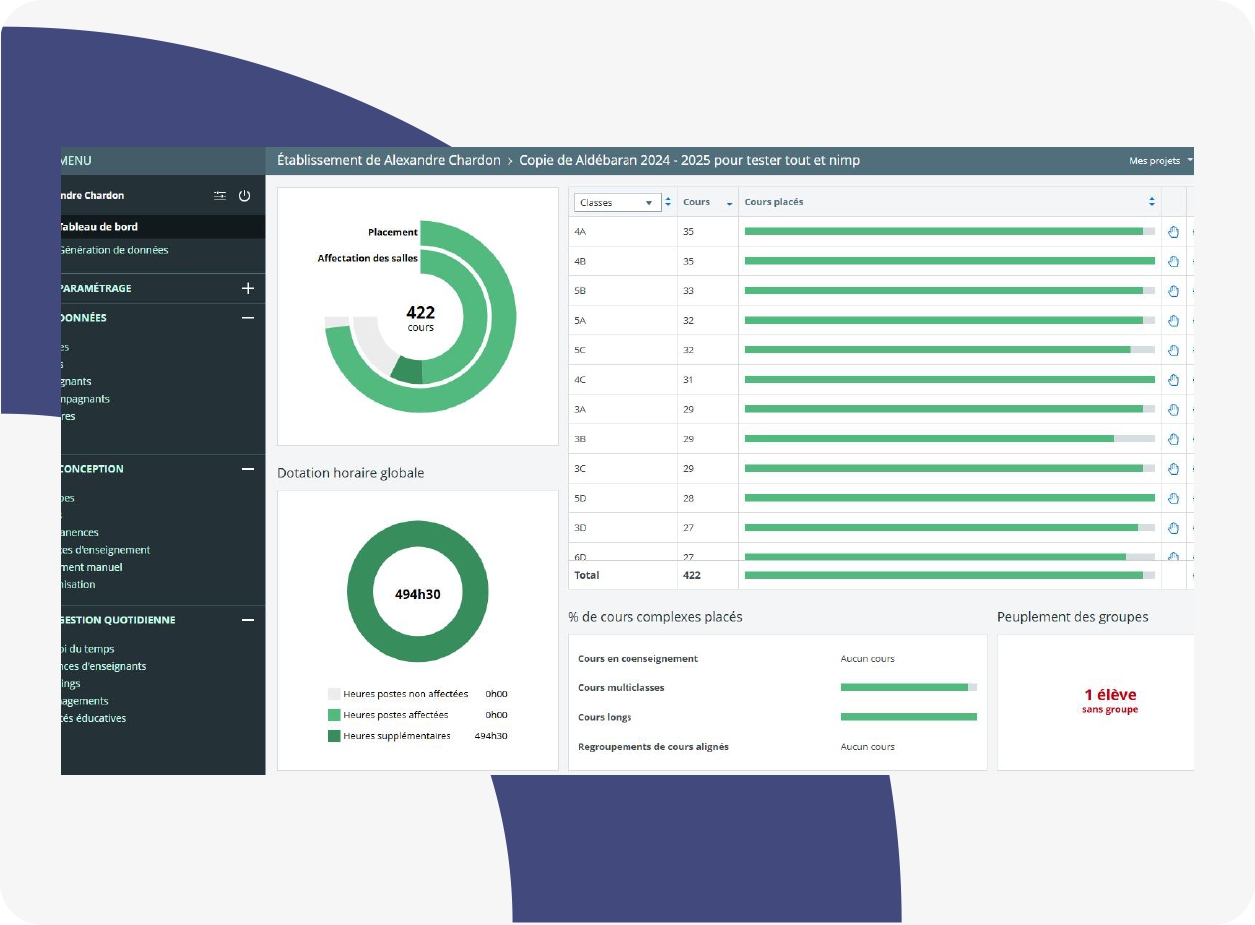Open the Classes dropdown in table header
Screen dimensions: 1255x925
[617, 203]
